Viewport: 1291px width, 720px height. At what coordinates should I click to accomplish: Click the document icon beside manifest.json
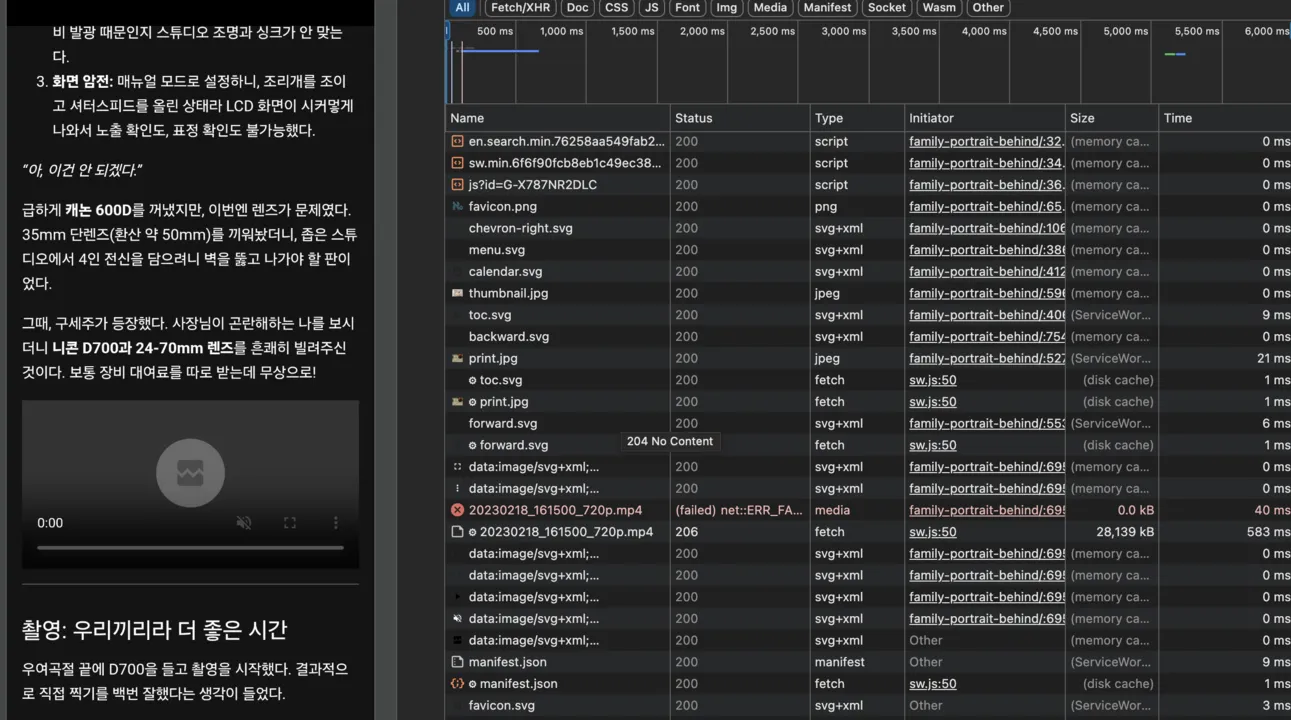pos(457,662)
